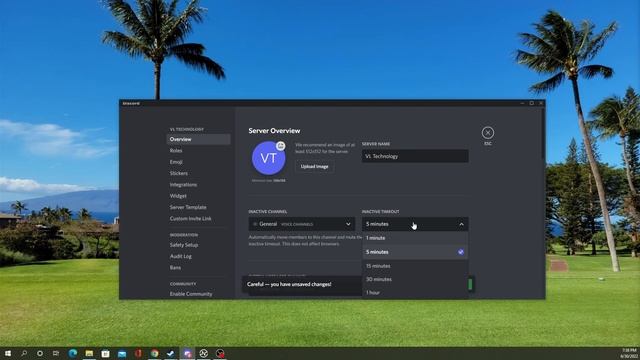The height and width of the screenshot is (360, 640).
Task: Open Microsoft Store from the taskbar
Action: coord(105,353)
